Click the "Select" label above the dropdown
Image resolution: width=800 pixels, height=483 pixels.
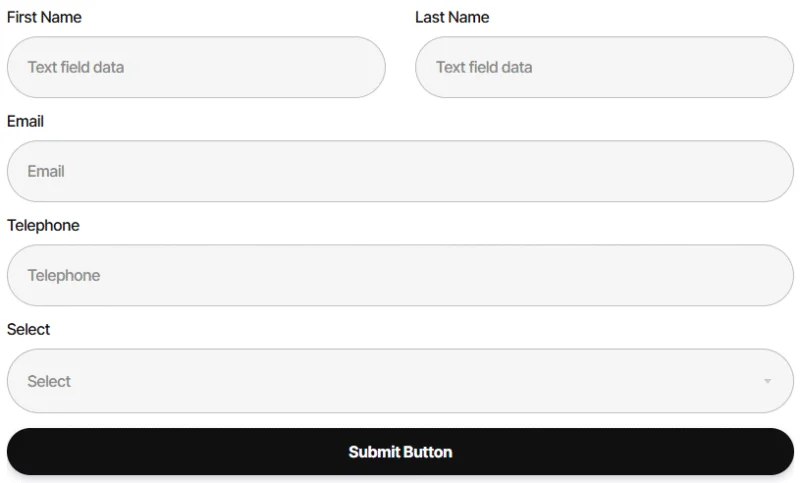29,329
